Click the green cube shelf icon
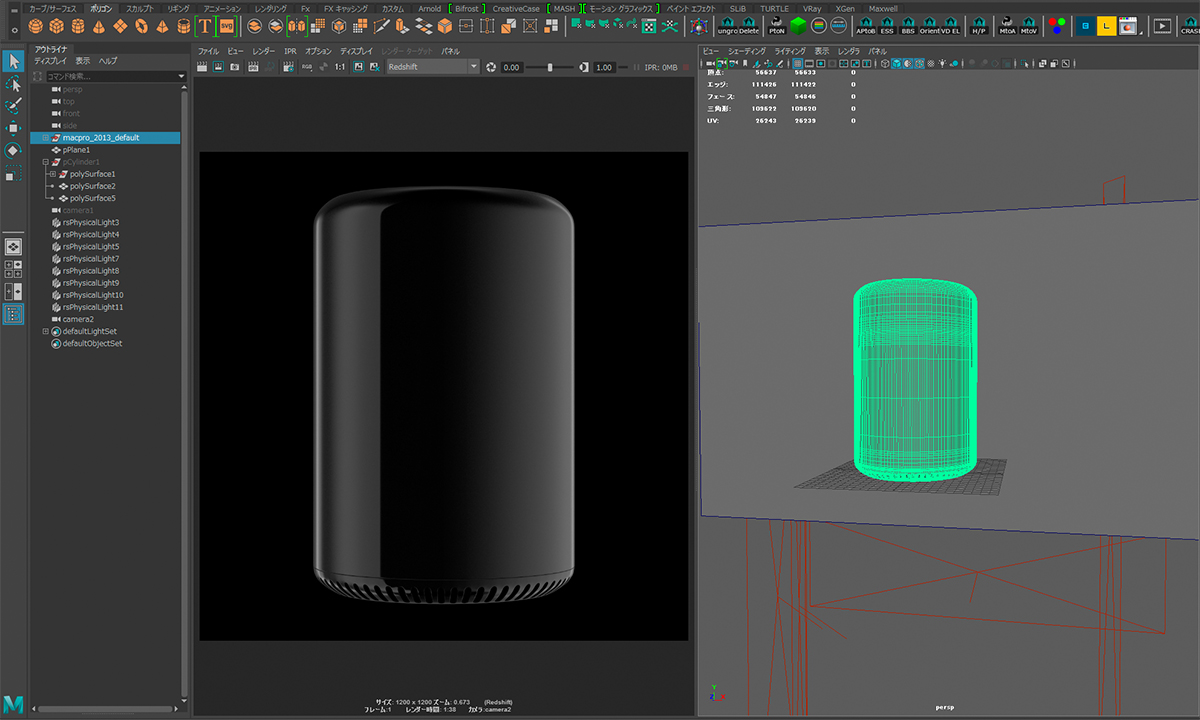Image resolution: width=1200 pixels, height=720 pixels. tap(798, 26)
